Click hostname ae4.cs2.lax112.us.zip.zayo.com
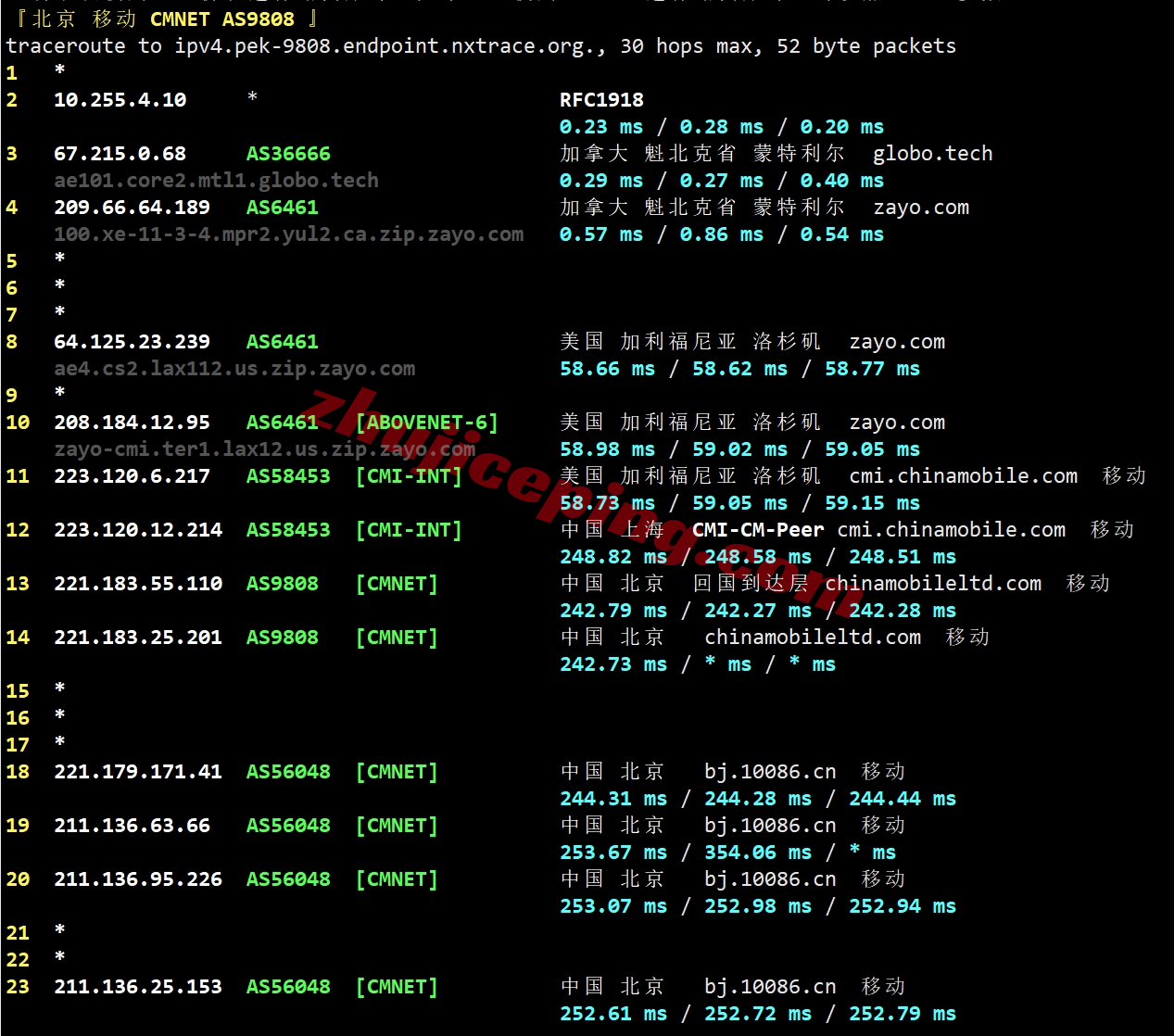The width and height of the screenshot is (1174, 1036). click(234, 369)
